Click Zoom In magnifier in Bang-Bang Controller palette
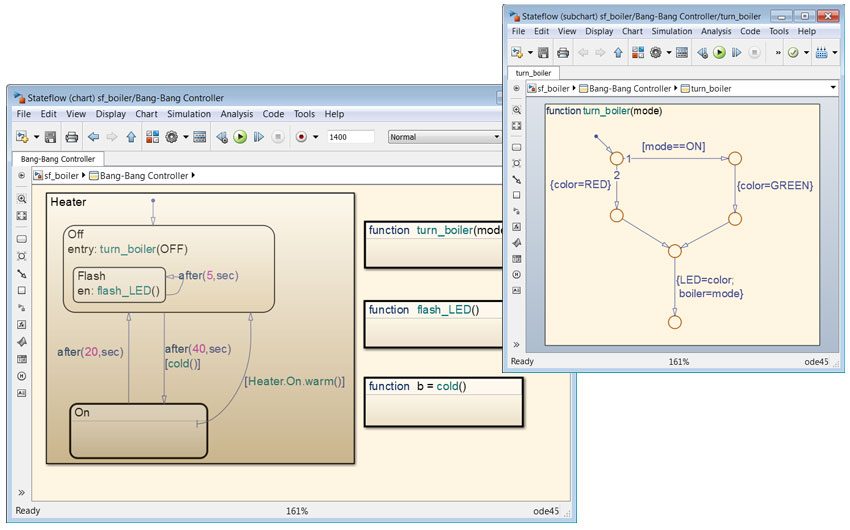The width and height of the screenshot is (850, 530). coord(21,199)
